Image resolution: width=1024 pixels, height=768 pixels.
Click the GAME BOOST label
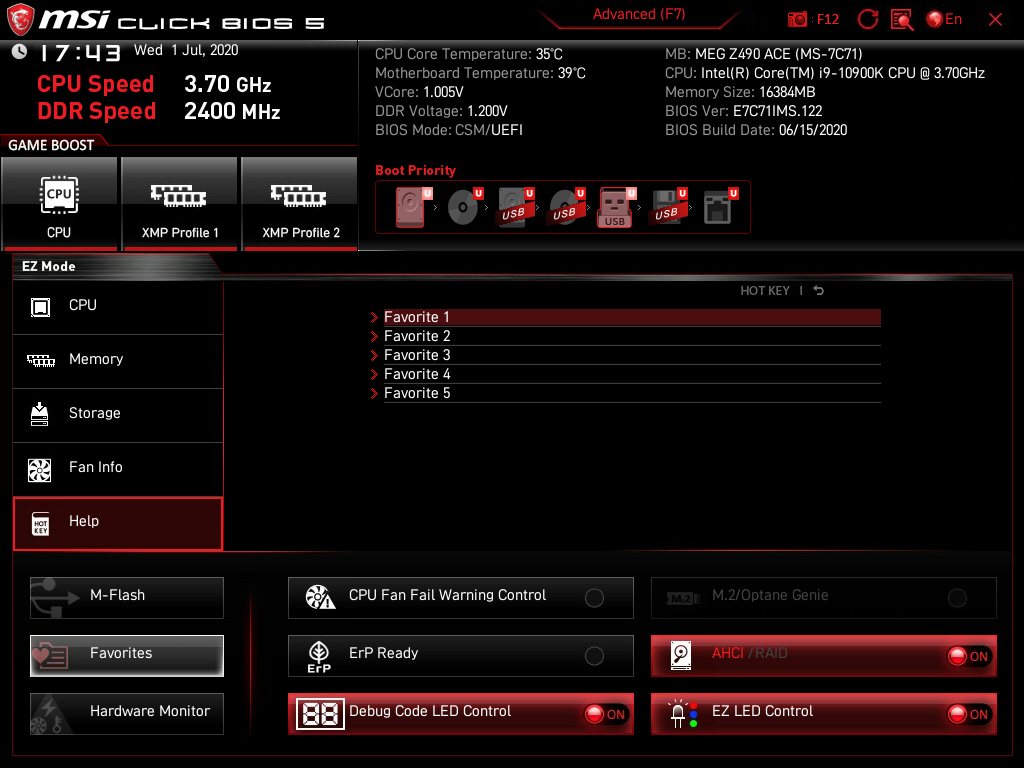pos(51,145)
